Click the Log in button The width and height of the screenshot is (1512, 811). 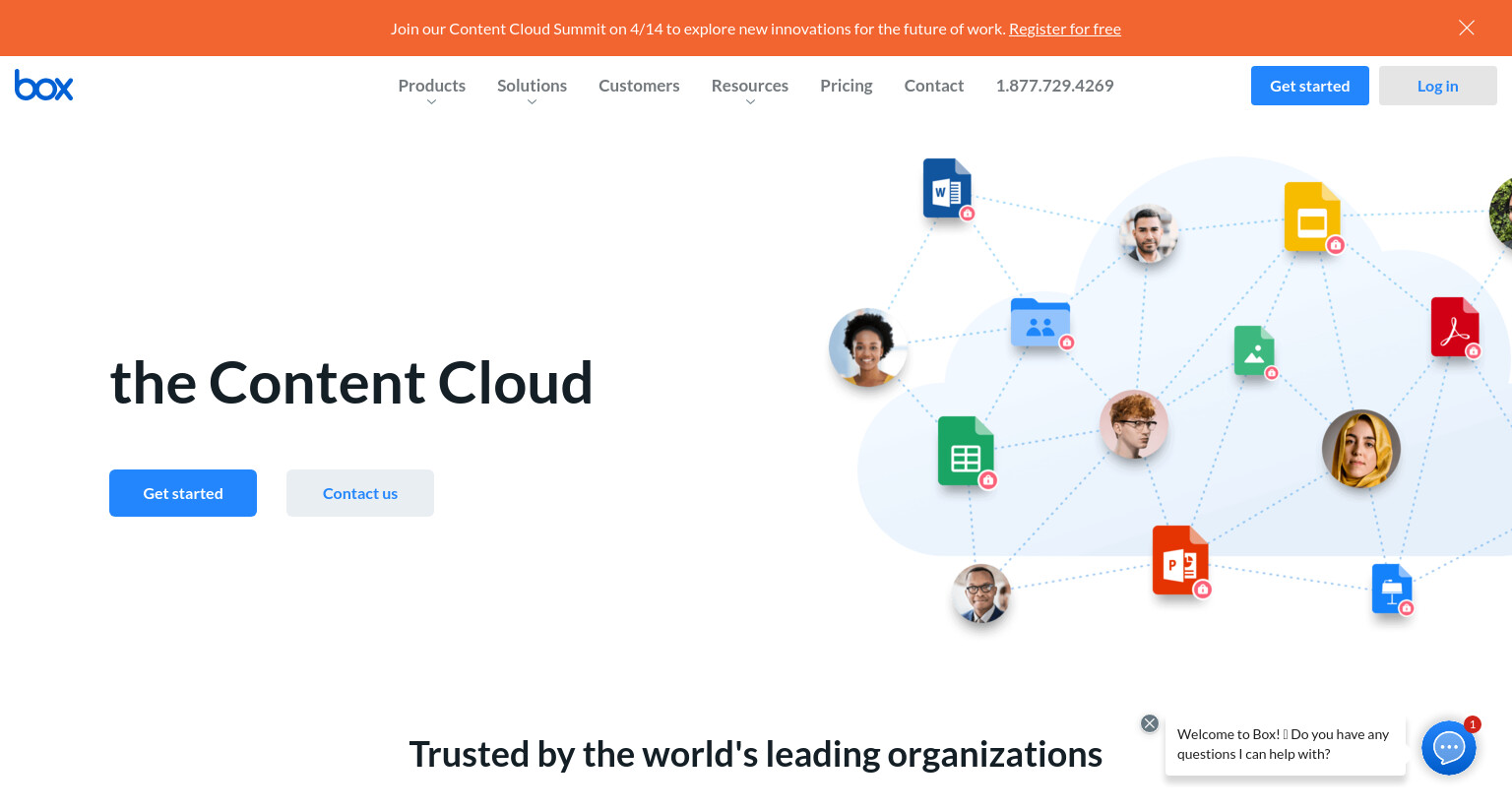coord(1438,86)
